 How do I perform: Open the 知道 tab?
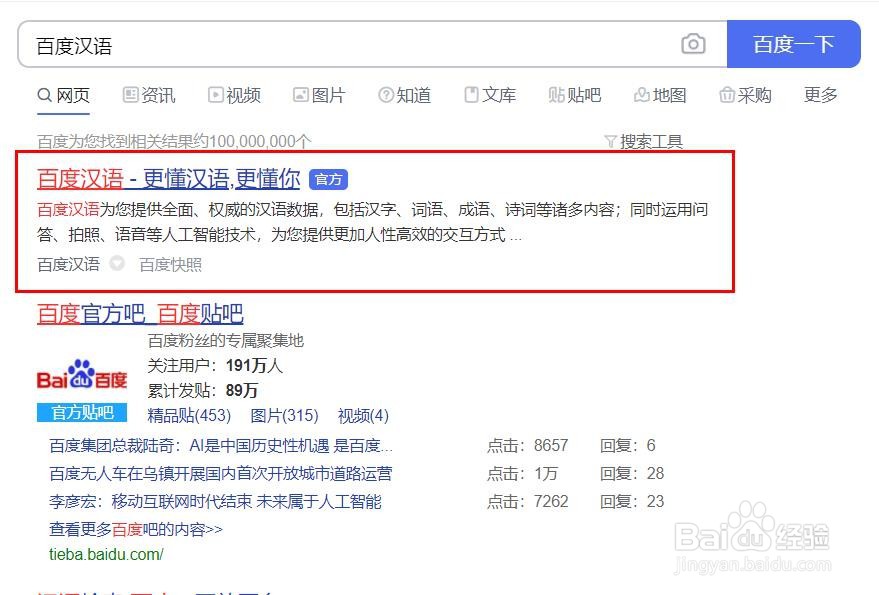(405, 95)
